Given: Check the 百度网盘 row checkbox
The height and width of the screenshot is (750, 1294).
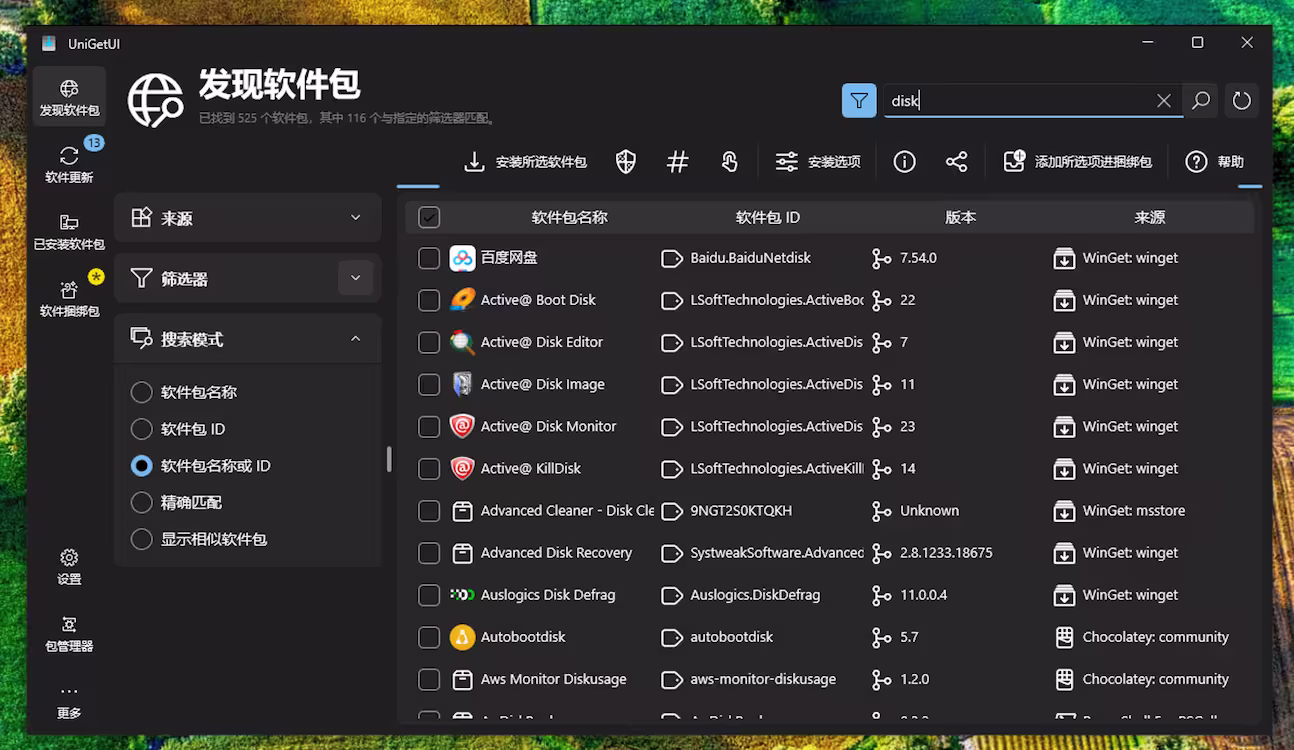Looking at the screenshot, I should pos(429,258).
